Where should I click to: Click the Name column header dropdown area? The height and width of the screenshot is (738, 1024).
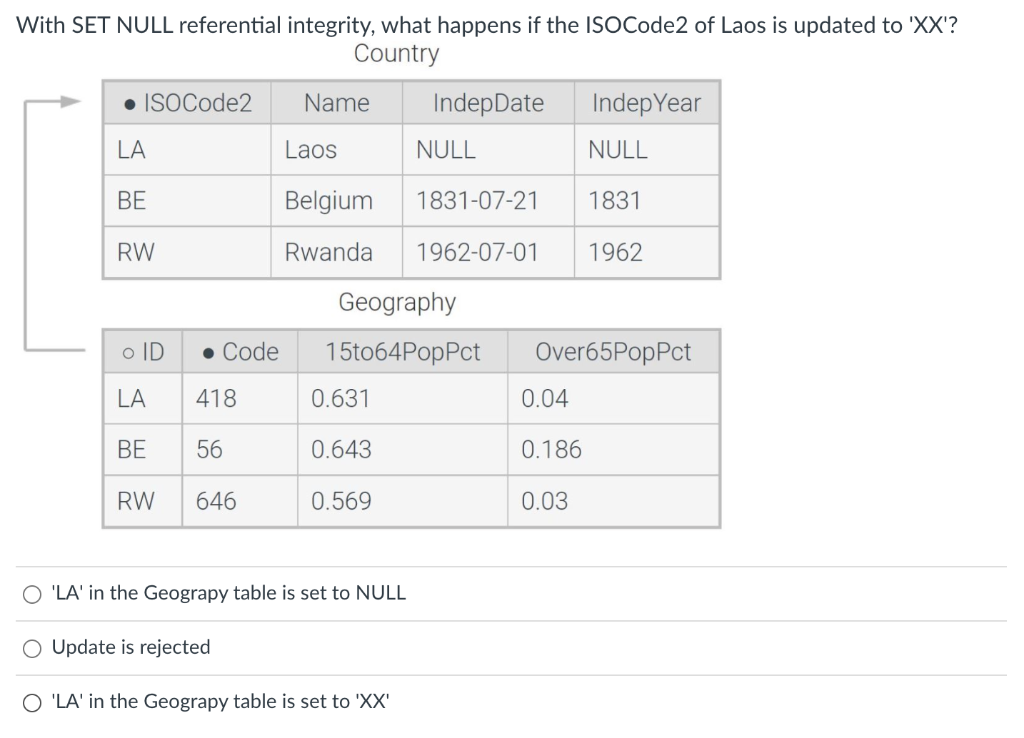pyautogui.click(x=336, y=102)
